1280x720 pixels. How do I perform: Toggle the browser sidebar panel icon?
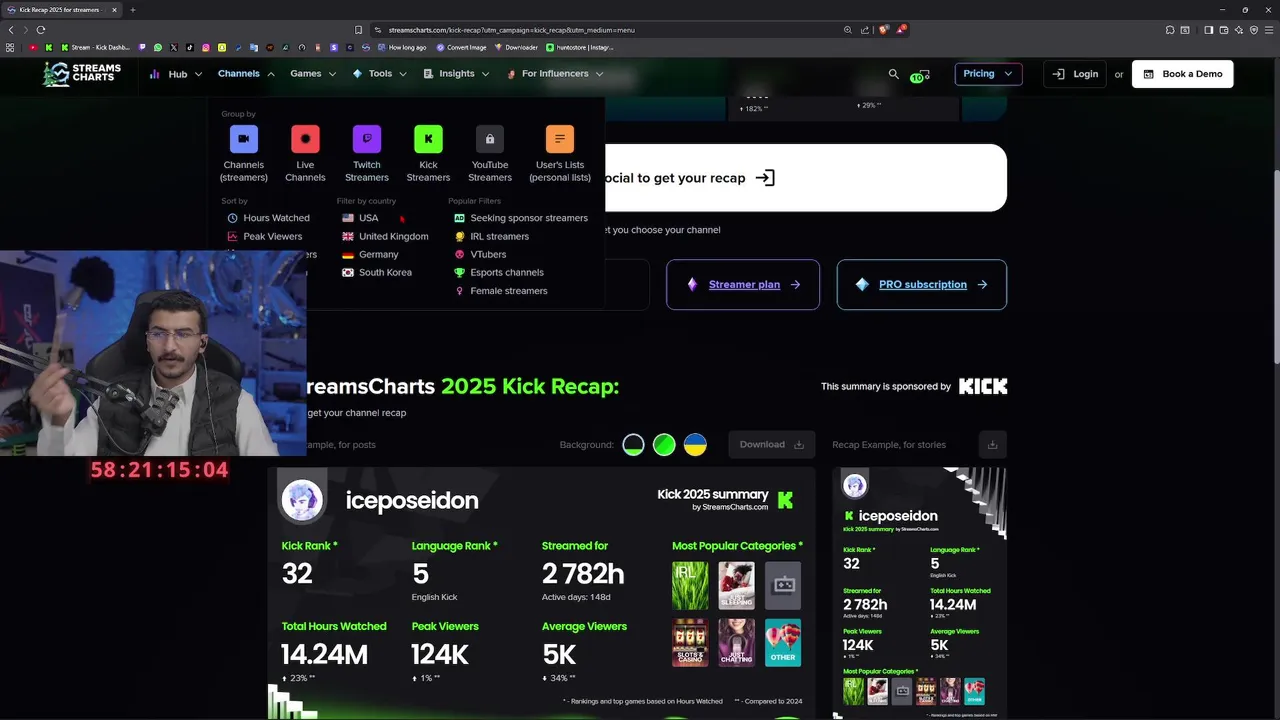click(x=1208, y=30)
